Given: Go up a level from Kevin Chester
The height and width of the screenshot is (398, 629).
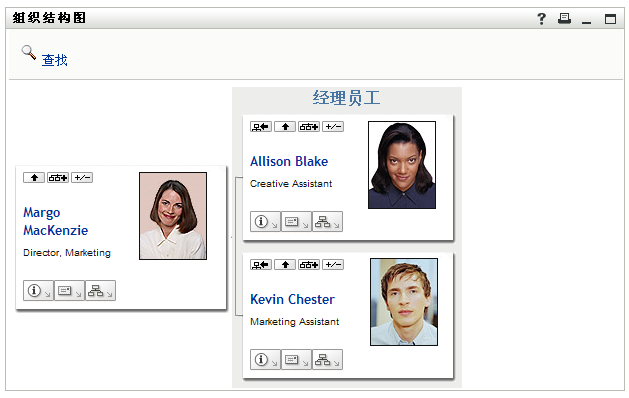Looking at the screenshot, I should coord(285,265).
